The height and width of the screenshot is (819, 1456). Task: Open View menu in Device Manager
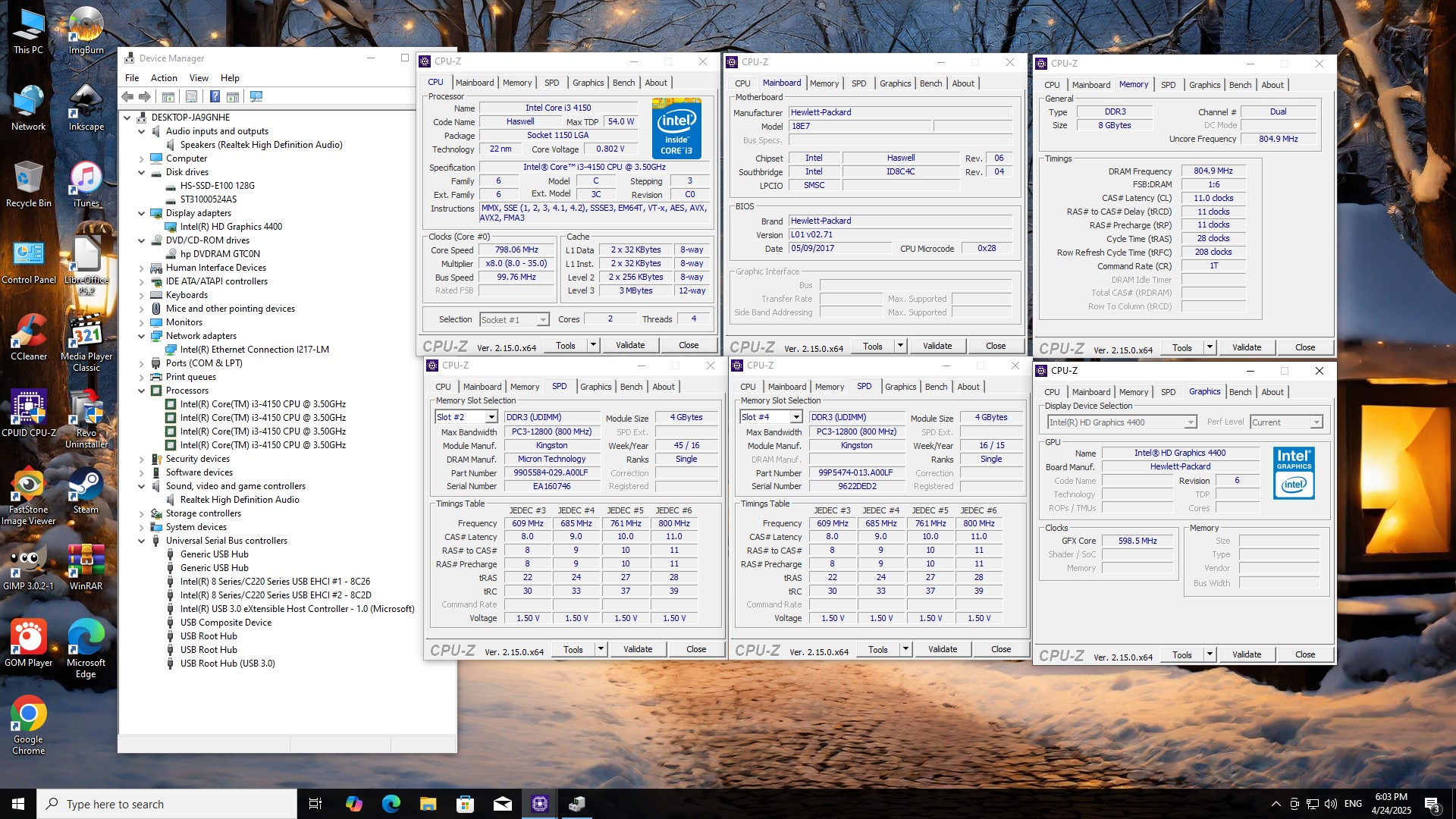click(x=199, y=77)
